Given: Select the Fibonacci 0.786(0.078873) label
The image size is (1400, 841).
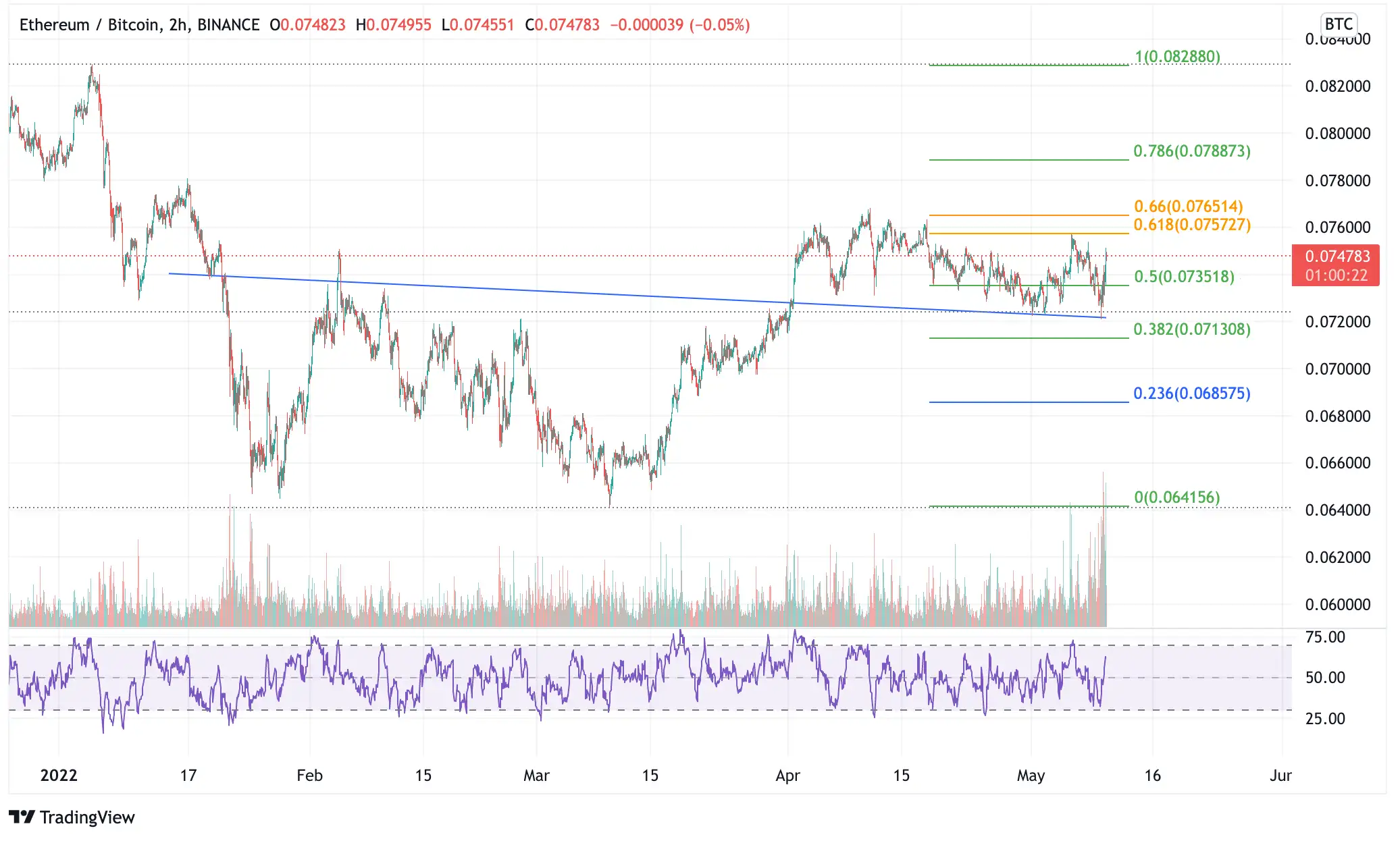Looking at the screenshot, I should (1192, 151).
